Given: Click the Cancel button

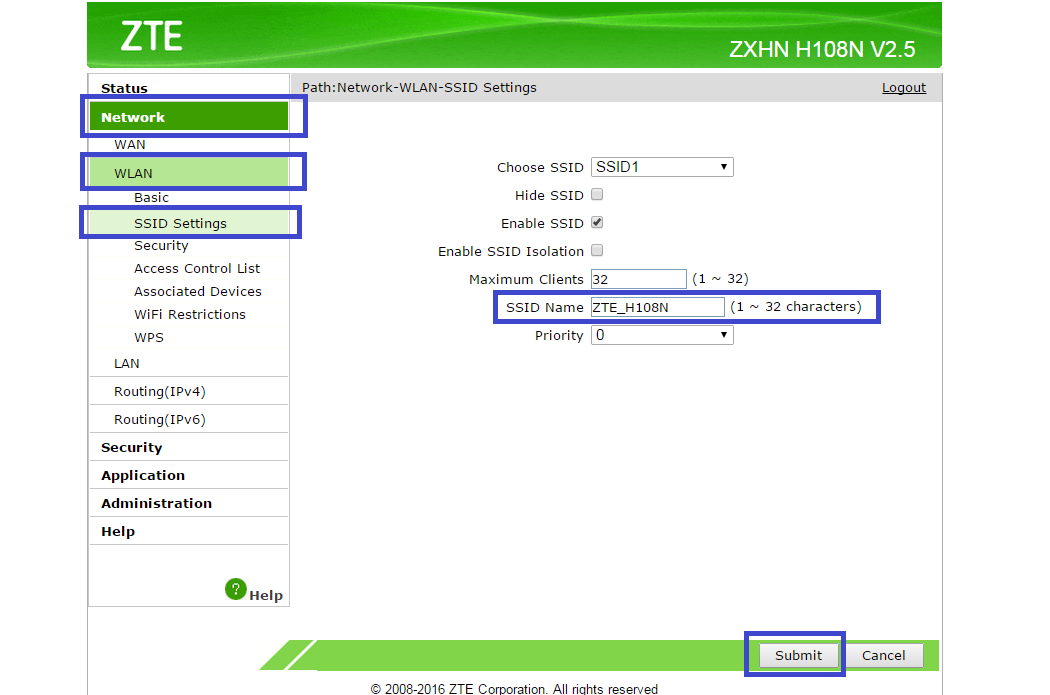Looking at the screenshot, I should pyautogui.click(x=883, y=655).
